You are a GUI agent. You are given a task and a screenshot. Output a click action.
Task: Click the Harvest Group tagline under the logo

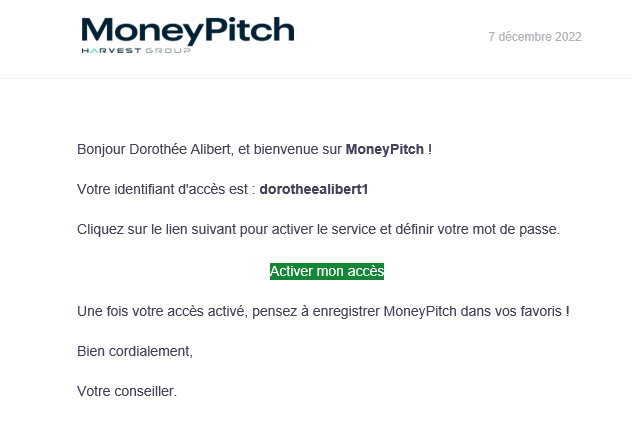[136, 50]
